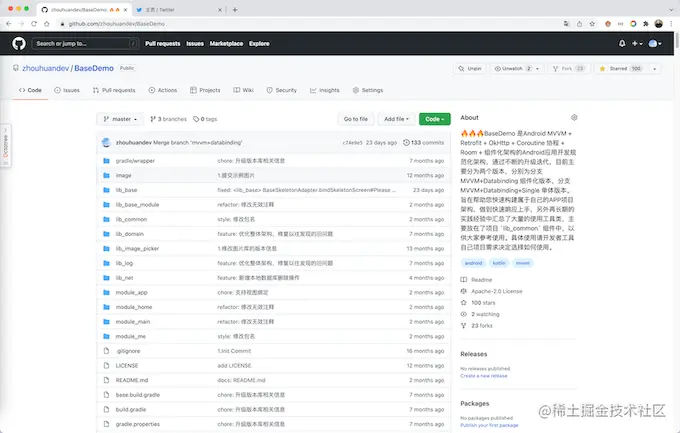The height and width of the screenshot is (433, 680).
Task: Open the Projects tab
Action: coord(205,90)
